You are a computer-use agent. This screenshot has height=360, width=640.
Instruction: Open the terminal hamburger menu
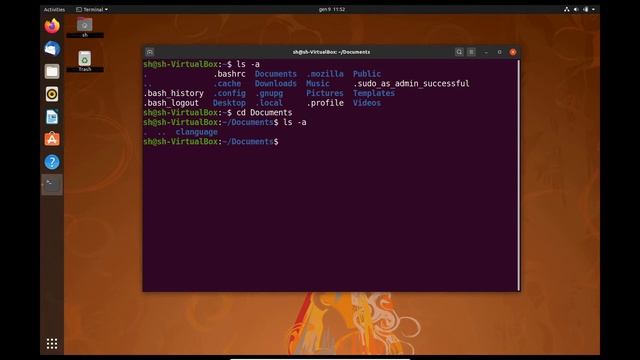click(471, 52)
